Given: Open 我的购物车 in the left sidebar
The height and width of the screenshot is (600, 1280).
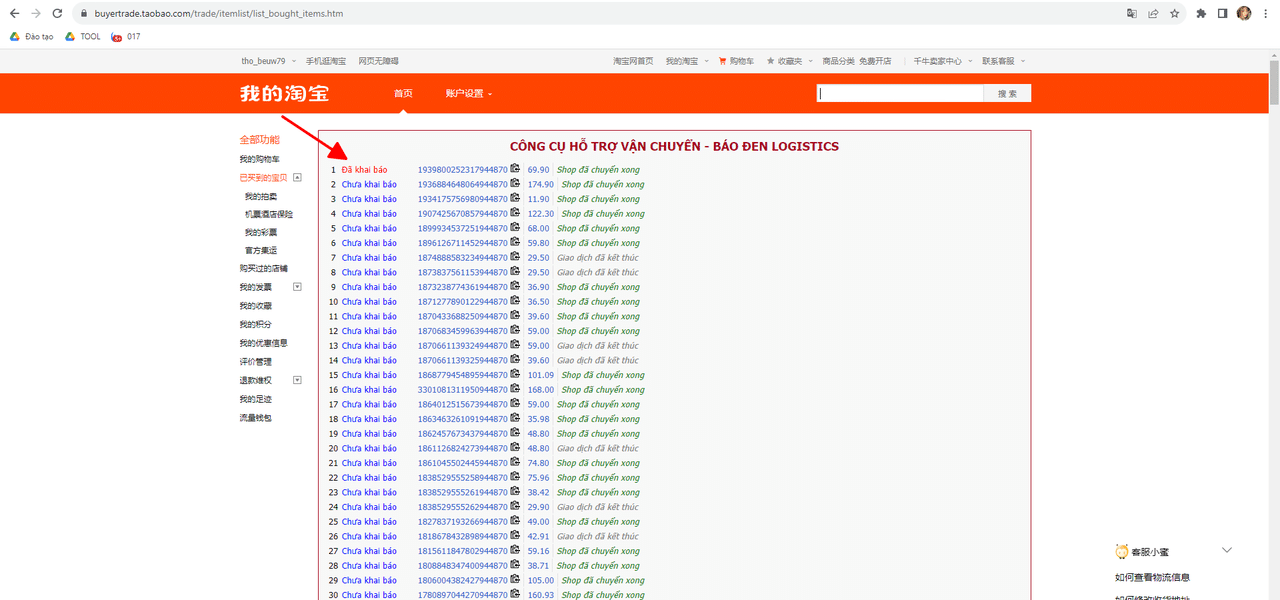Looking at the screenshot, I should point(259,159).
